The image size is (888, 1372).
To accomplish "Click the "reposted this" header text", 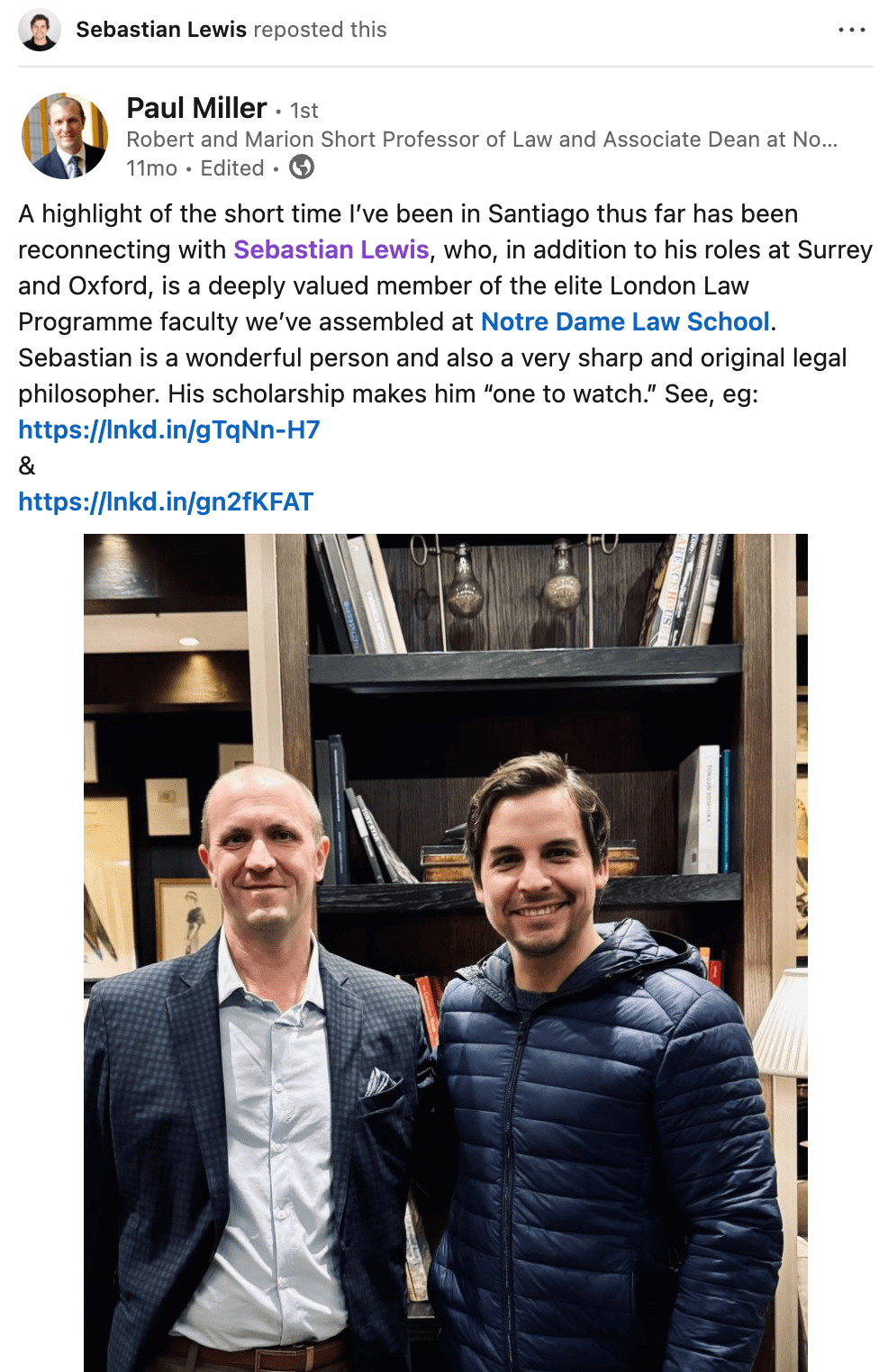I will tap(320, 30).
